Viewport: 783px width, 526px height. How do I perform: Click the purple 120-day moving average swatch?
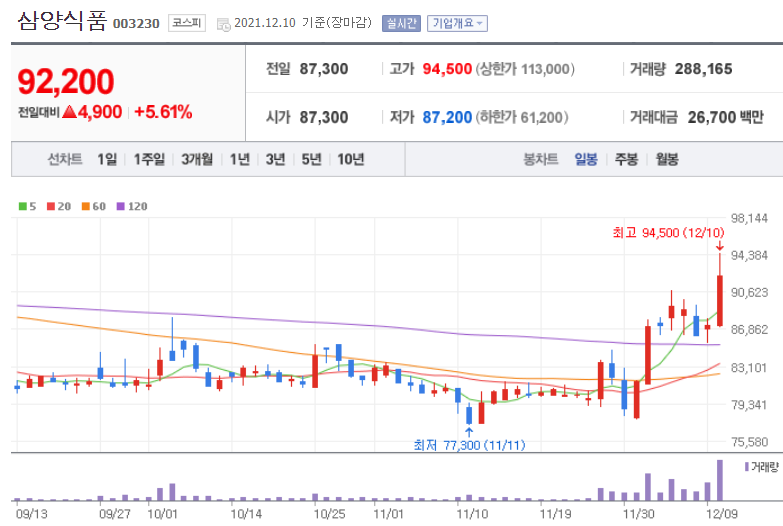coord(120,206)
